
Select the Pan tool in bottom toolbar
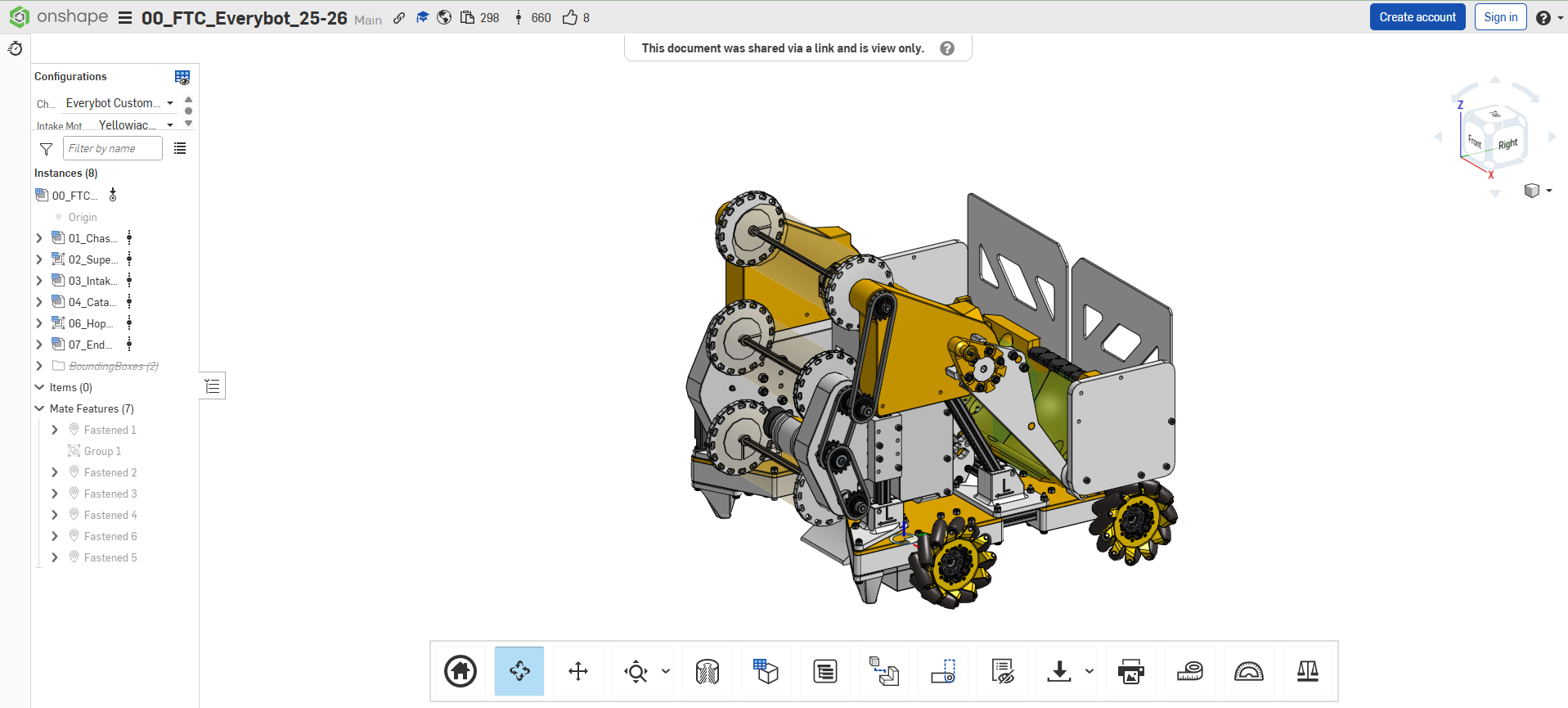578,672
